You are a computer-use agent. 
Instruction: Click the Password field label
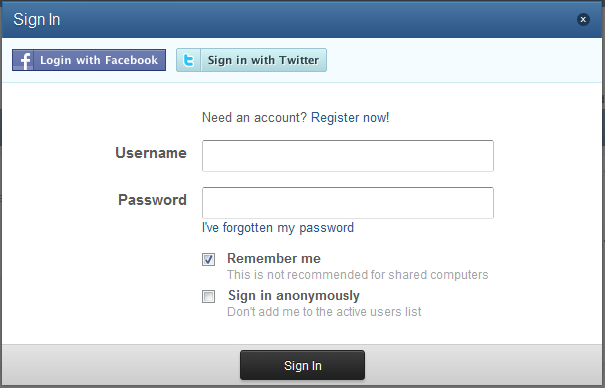click(x=152, y=200)
